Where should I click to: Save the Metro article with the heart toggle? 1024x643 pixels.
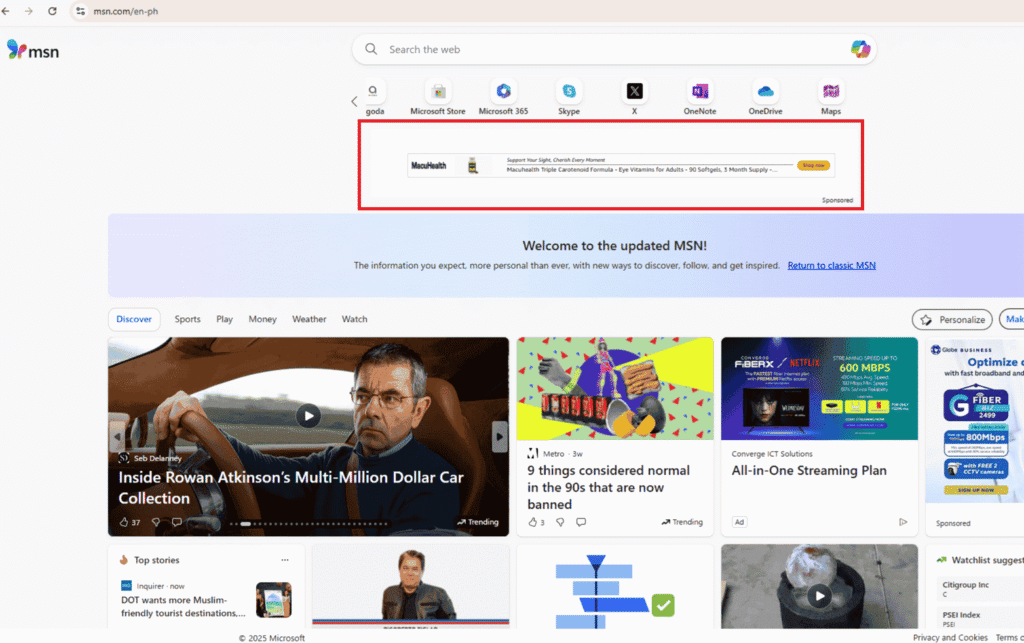tap(560, 521)
